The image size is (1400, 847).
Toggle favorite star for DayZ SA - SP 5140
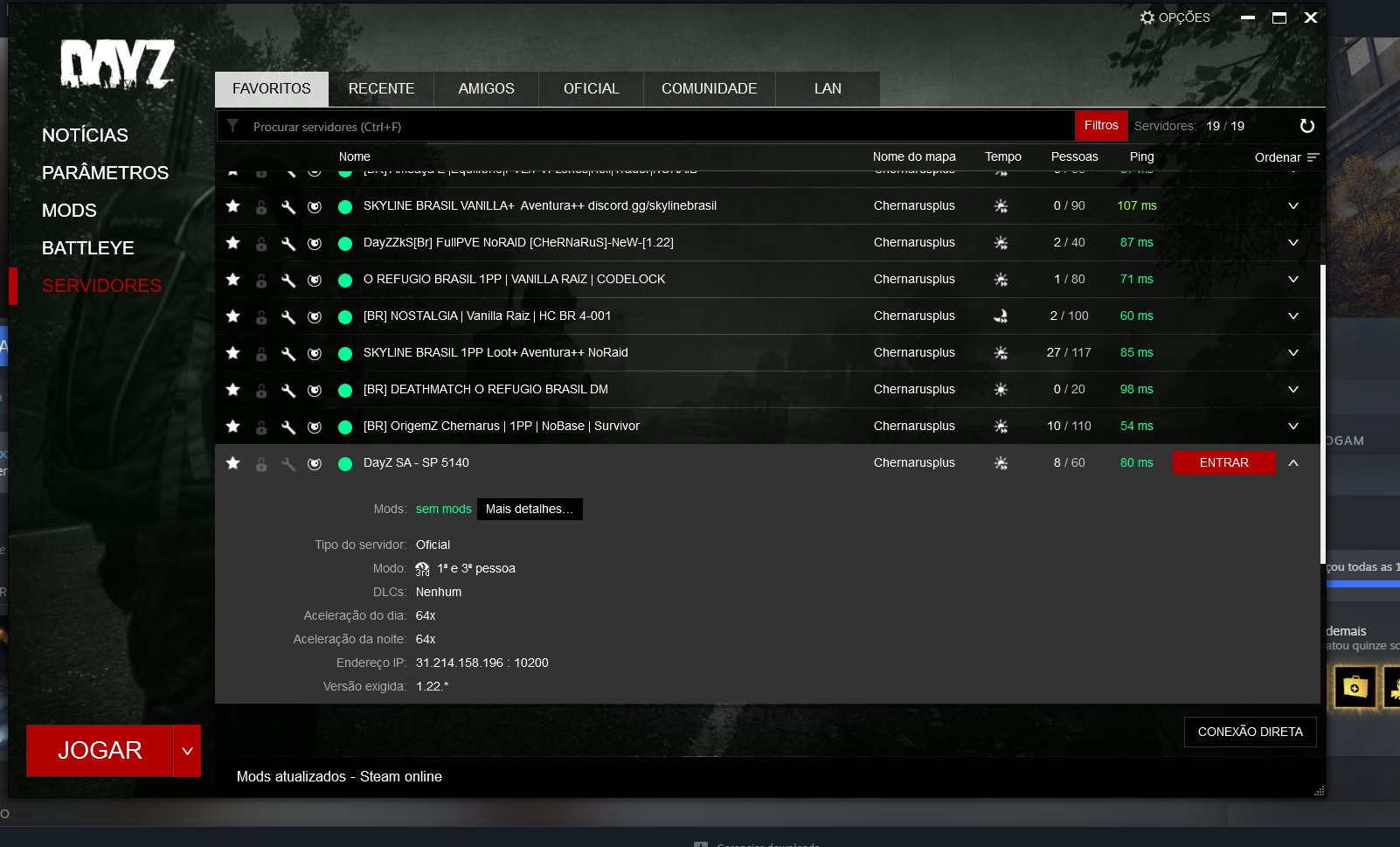click(x=232, y=463)
